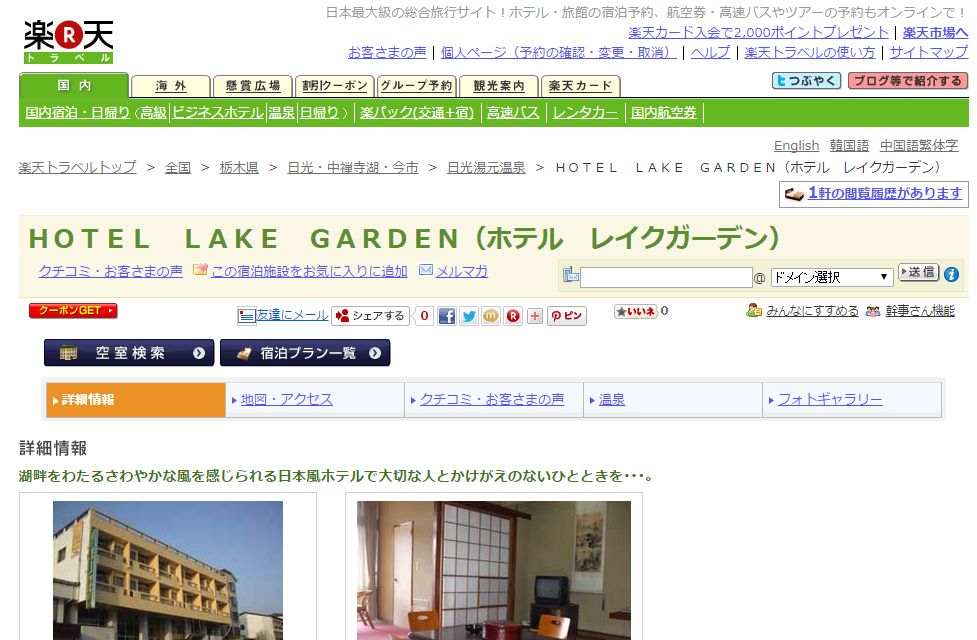Go to the 地図・アクセス tab
The image size is (977, 640).
click(315, 400)
